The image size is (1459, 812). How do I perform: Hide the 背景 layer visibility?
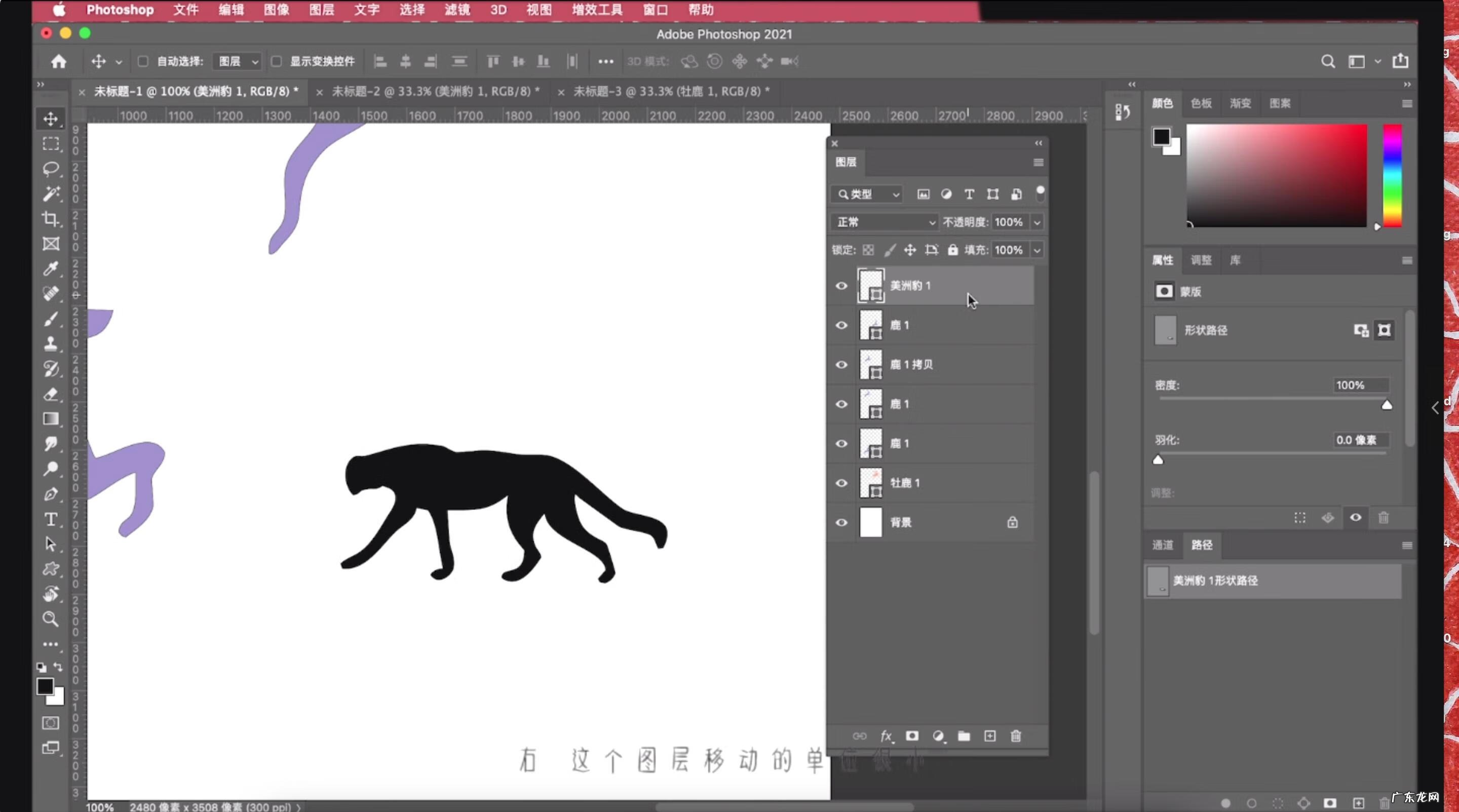point(841,523)
